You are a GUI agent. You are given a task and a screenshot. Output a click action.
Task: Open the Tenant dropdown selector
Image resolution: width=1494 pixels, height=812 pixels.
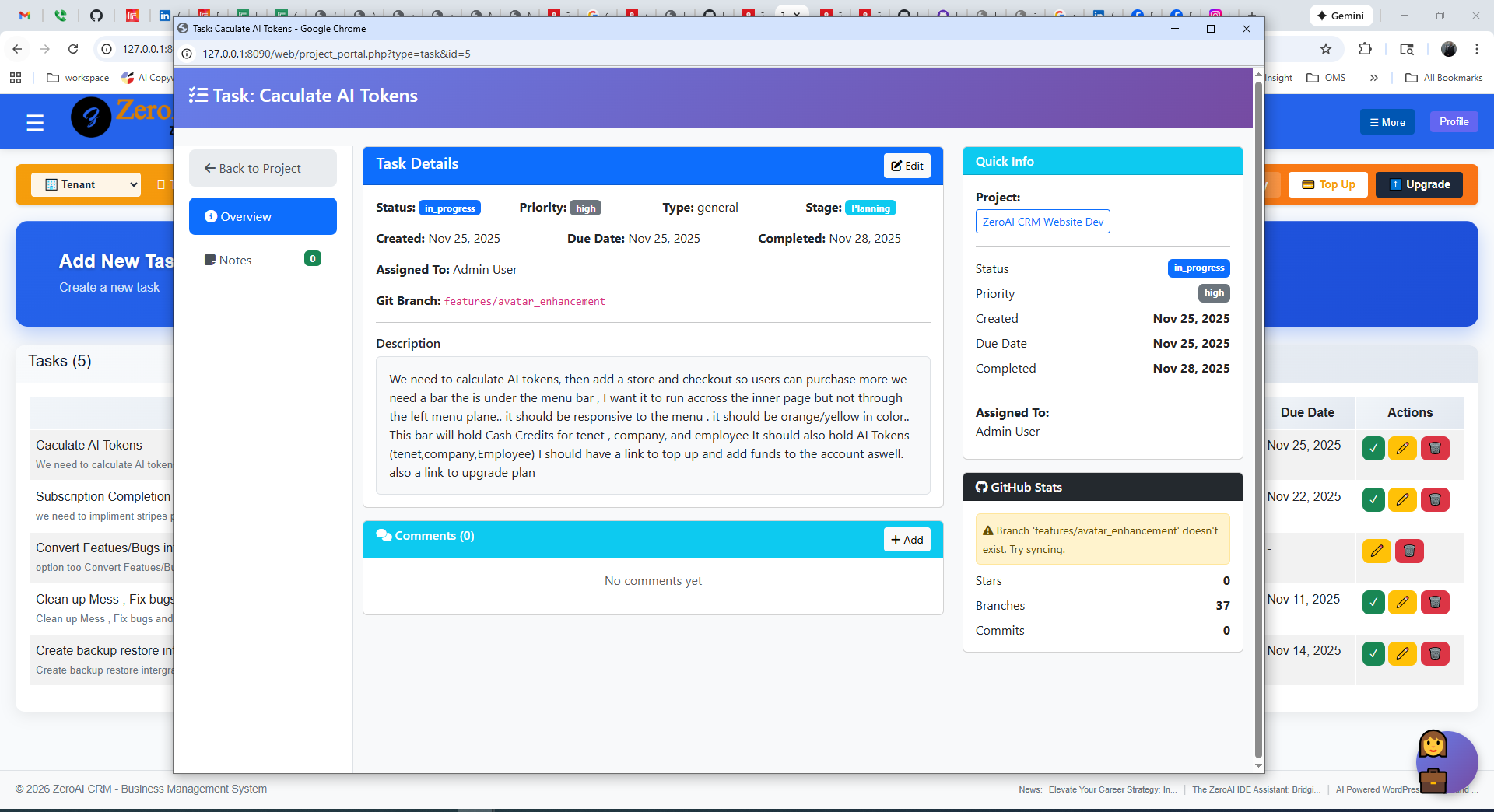[86, 184]
